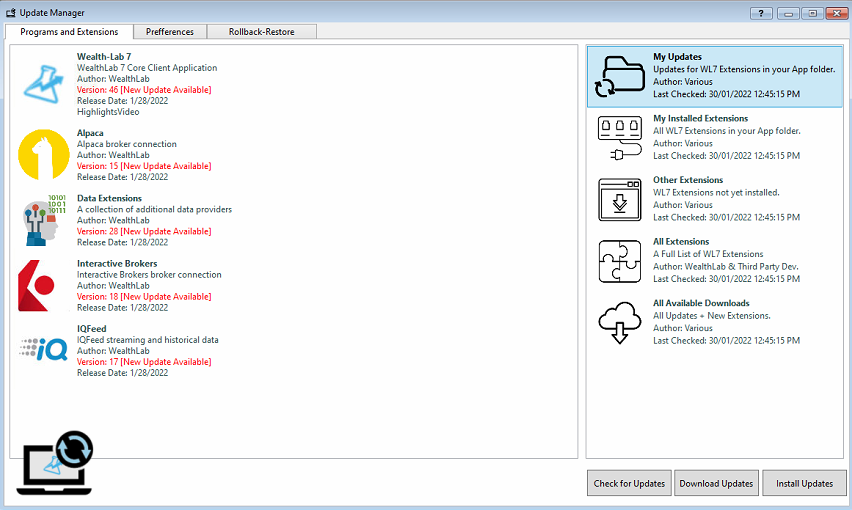Click the Download Updates button

(x=716, y=484)
